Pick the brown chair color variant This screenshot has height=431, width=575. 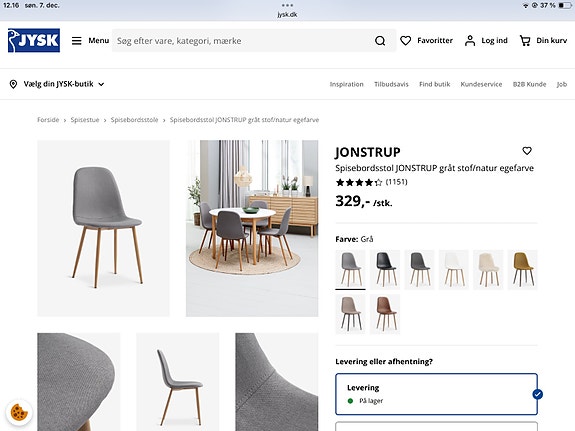coord(385,314)
